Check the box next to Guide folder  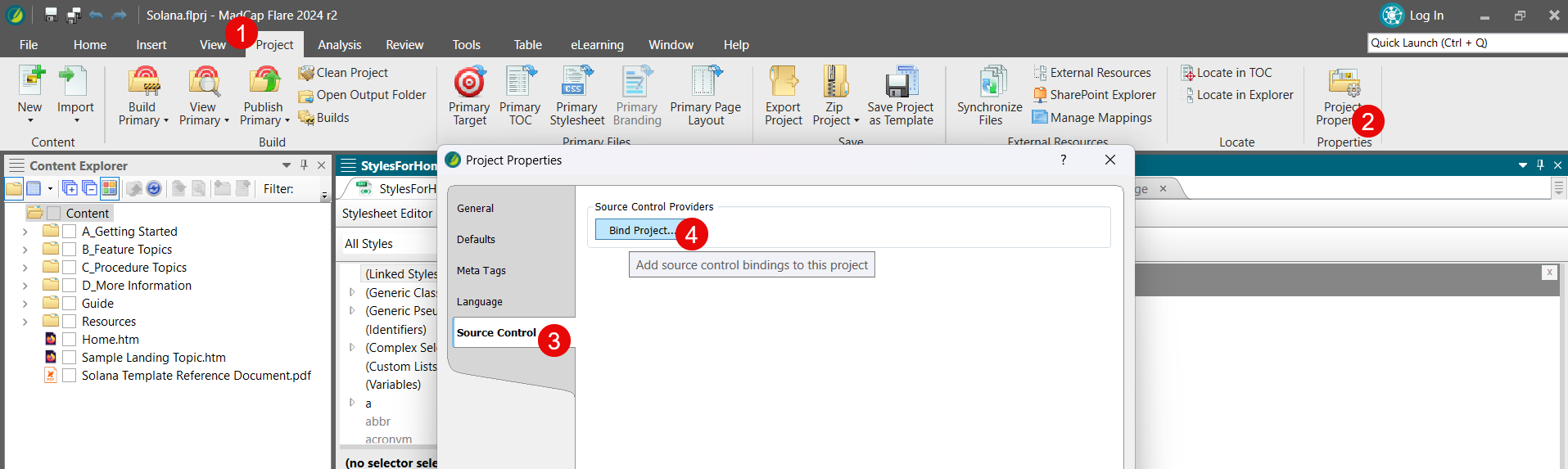(70, 304)
